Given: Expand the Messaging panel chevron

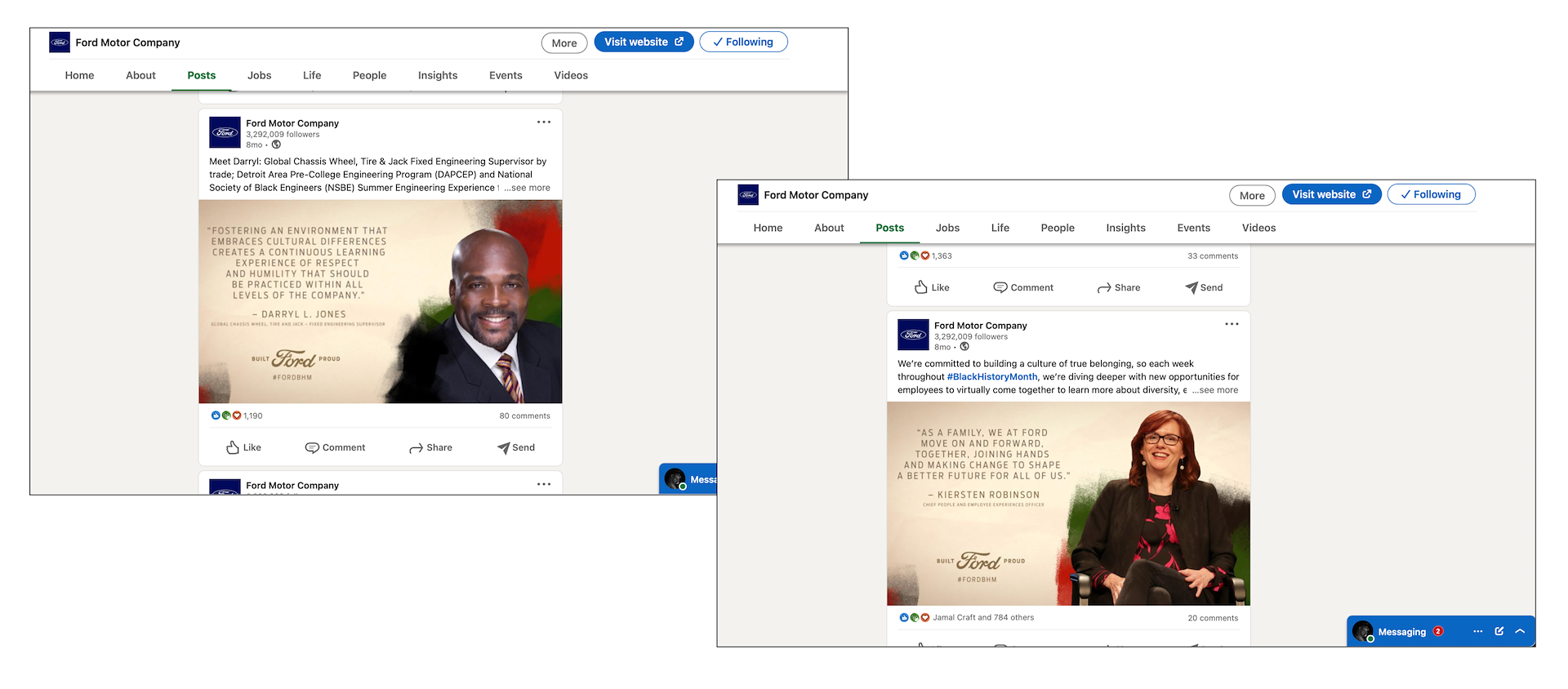Looking at the screenshot, I should (x=1520, y=631).
